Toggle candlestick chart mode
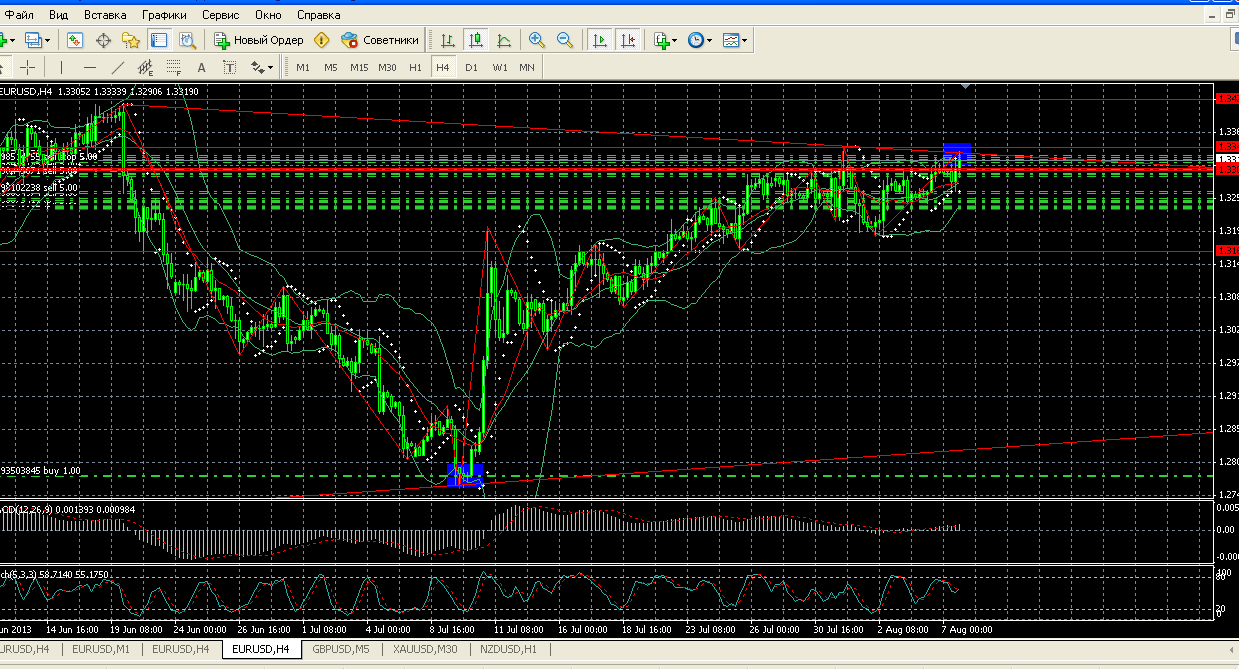This screenshot has width=1239, height=669. click(x=476, y=40)
